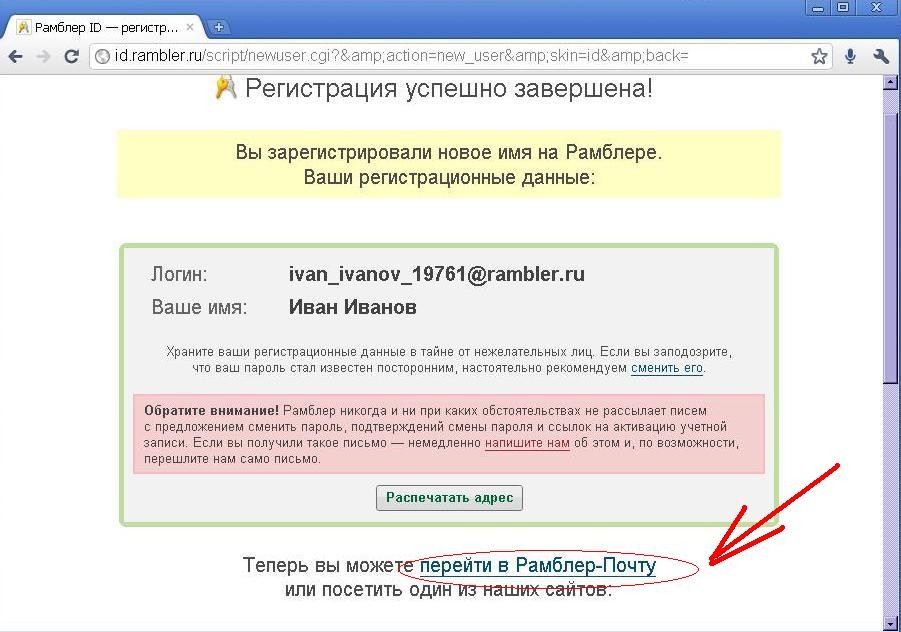The width and height of the screenshot is (901, 632).
Task: Activate the microphone voice search icon
Action: tap(850, 56)
